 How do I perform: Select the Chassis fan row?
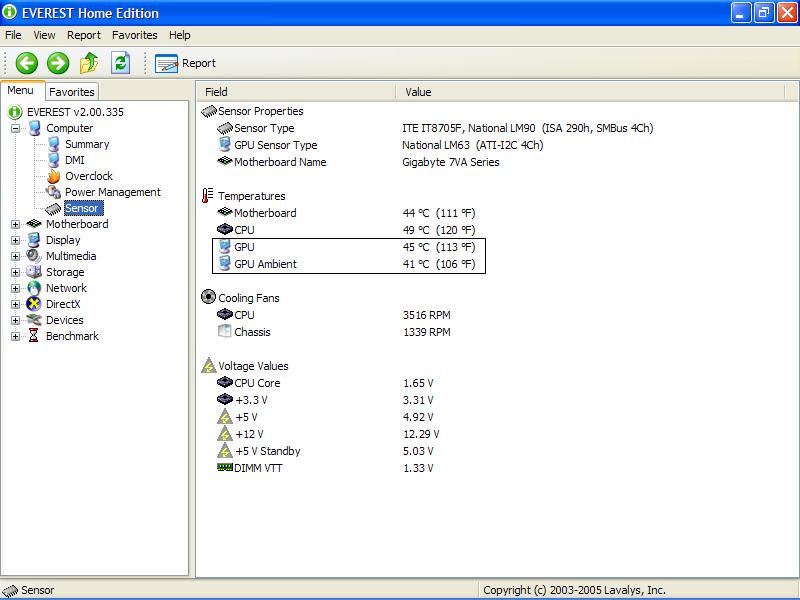point(334,332)
